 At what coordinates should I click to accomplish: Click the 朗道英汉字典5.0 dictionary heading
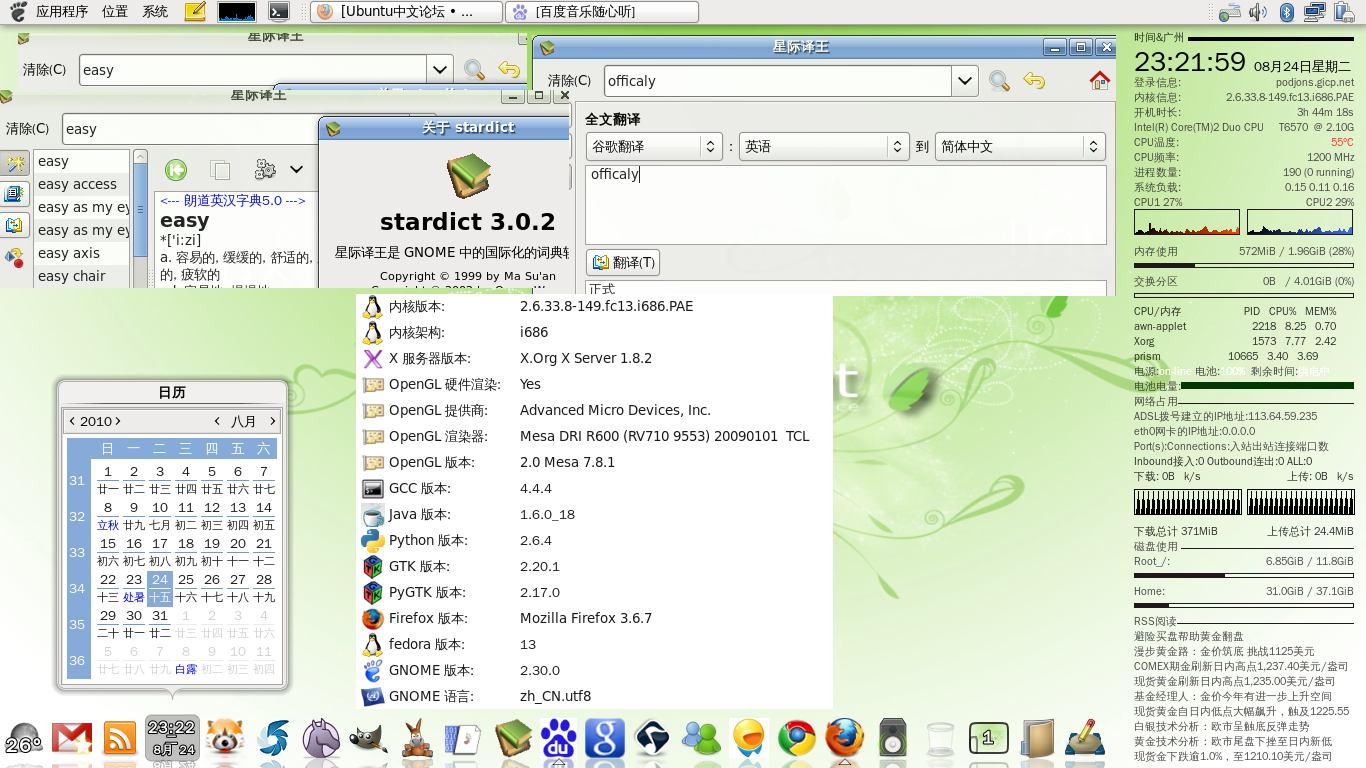(233, 201)
